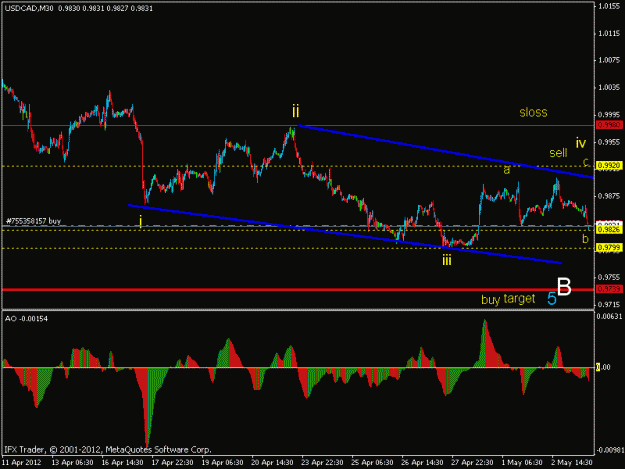Click the red 0.9980 price tag
This screenshot has width=625, height=469.
click(x=609, y=125)
